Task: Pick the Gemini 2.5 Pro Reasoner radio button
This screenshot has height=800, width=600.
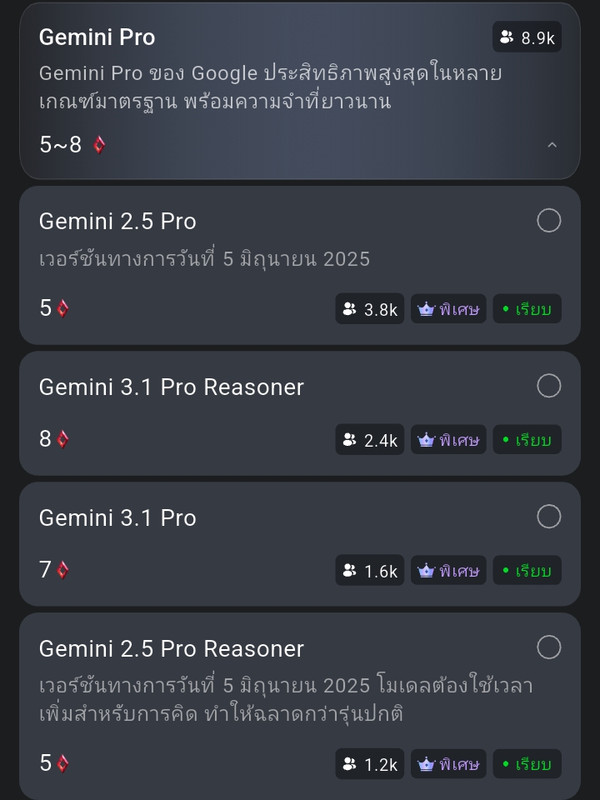Action: [549, 647]
